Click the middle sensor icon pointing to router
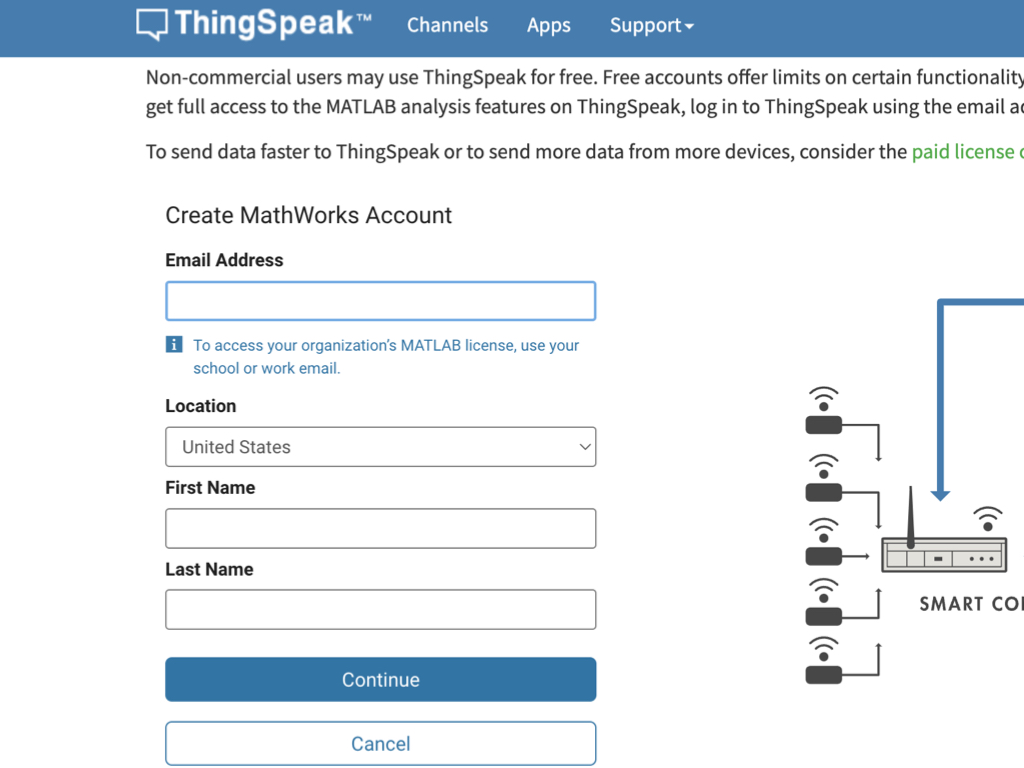 point(824,542)
